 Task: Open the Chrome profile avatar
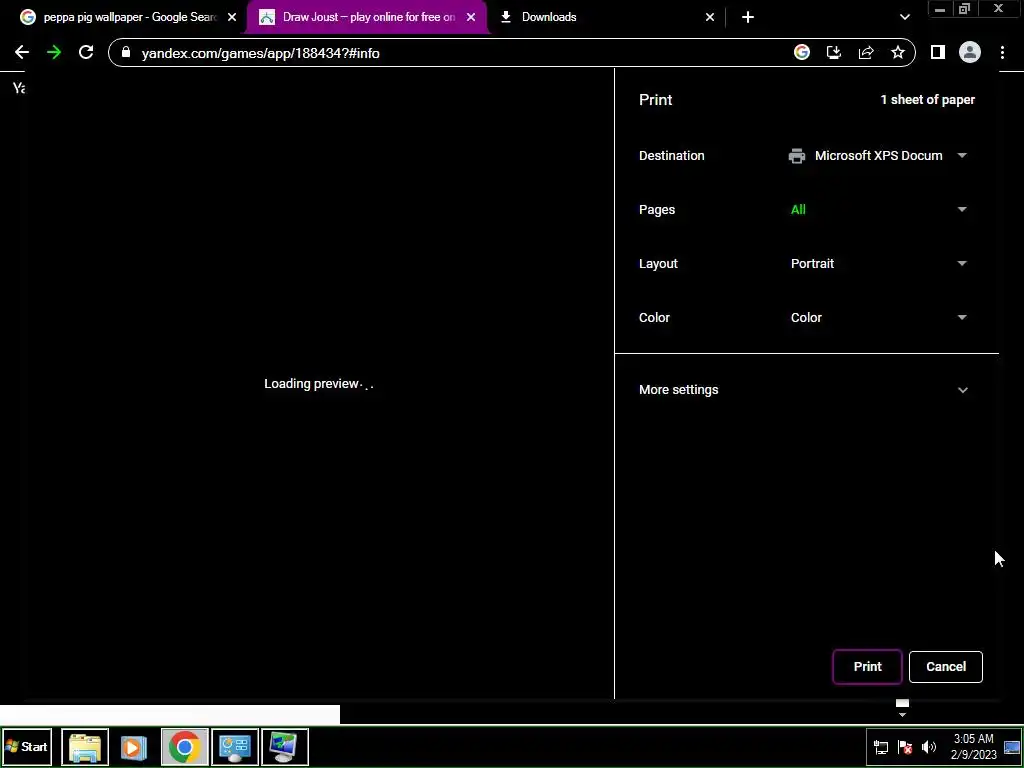click(970, 53)
